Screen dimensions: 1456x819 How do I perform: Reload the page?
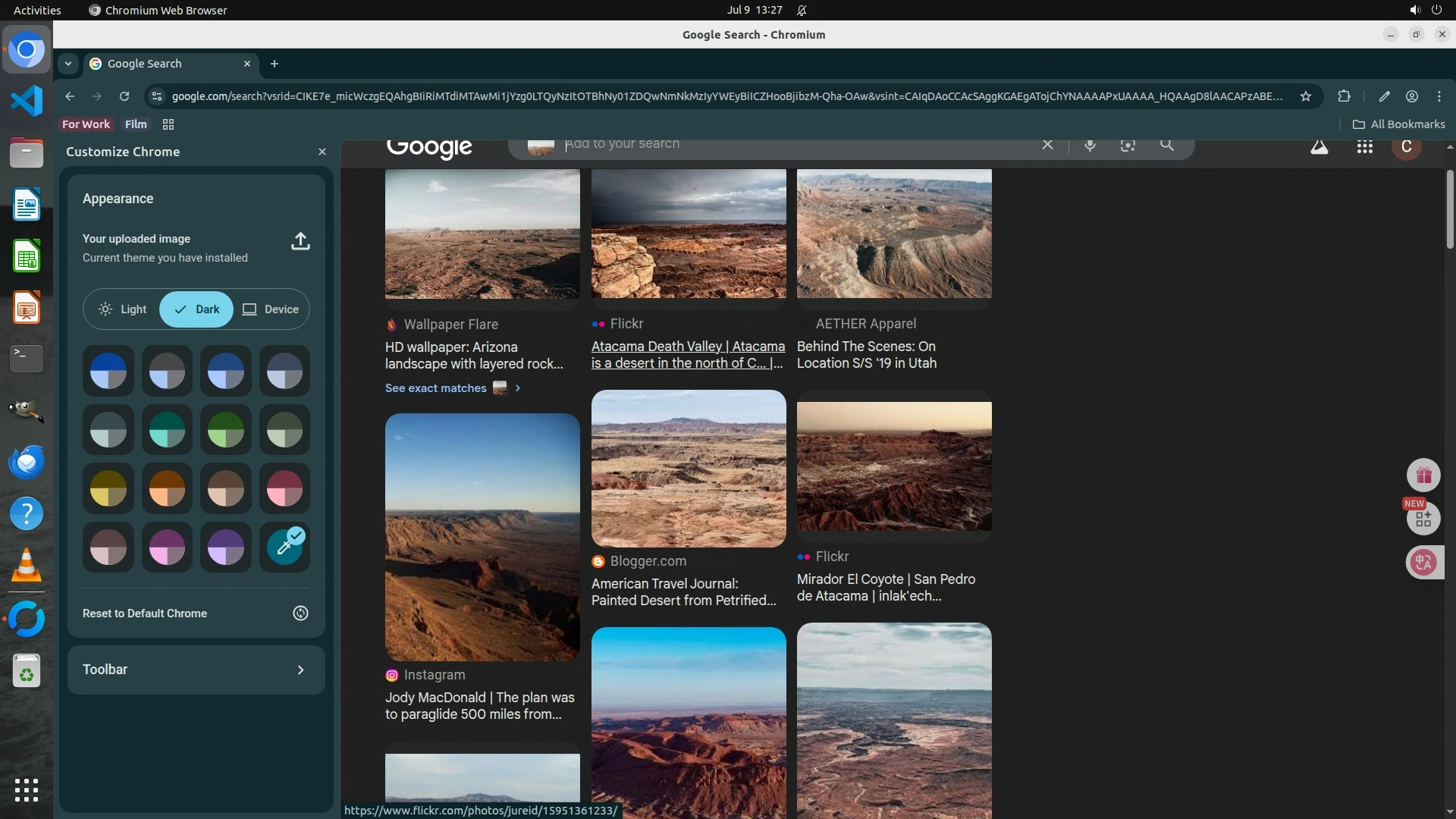(x=124, y=96)
